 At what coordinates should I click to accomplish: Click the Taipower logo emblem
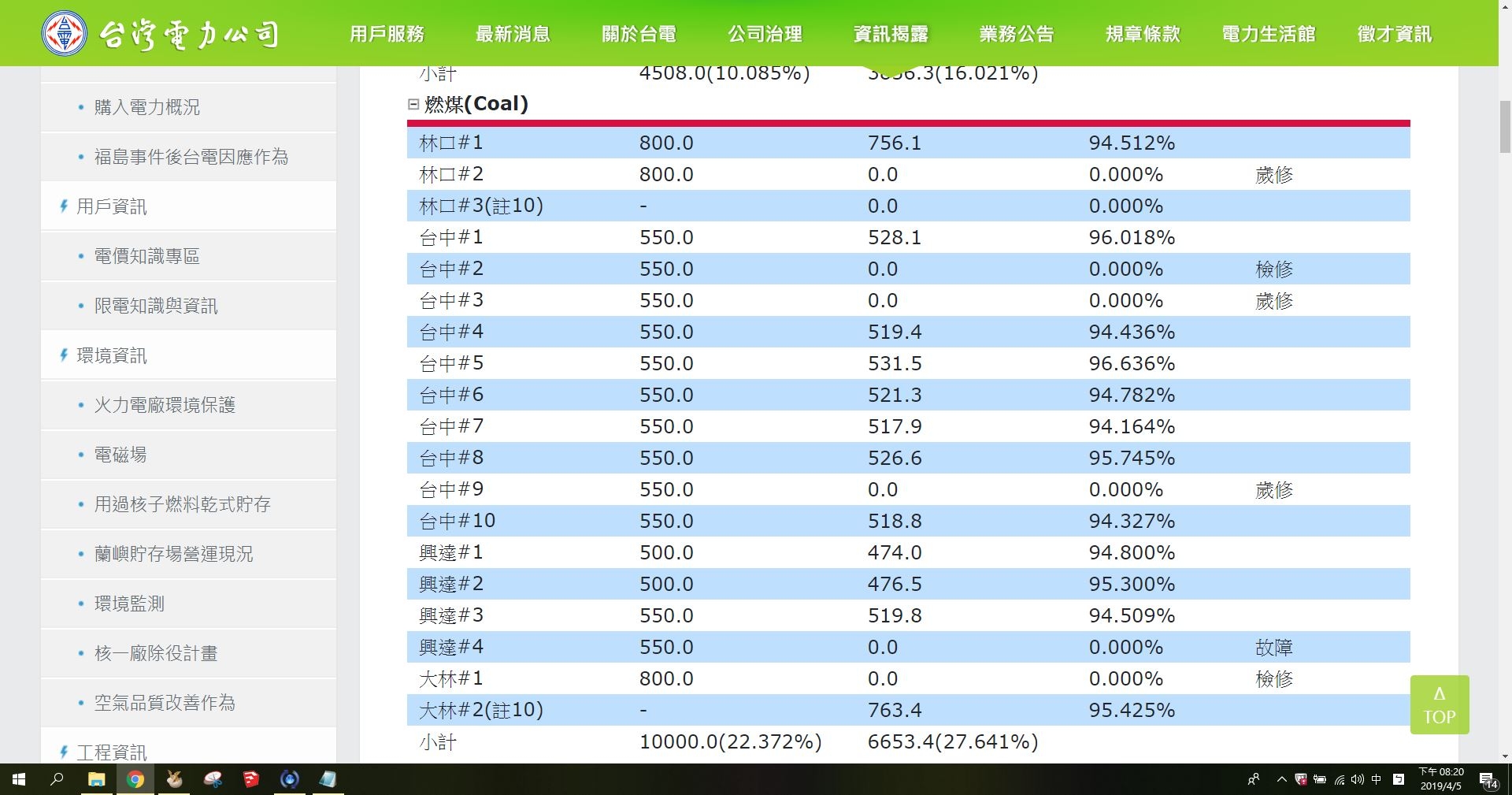64,33
